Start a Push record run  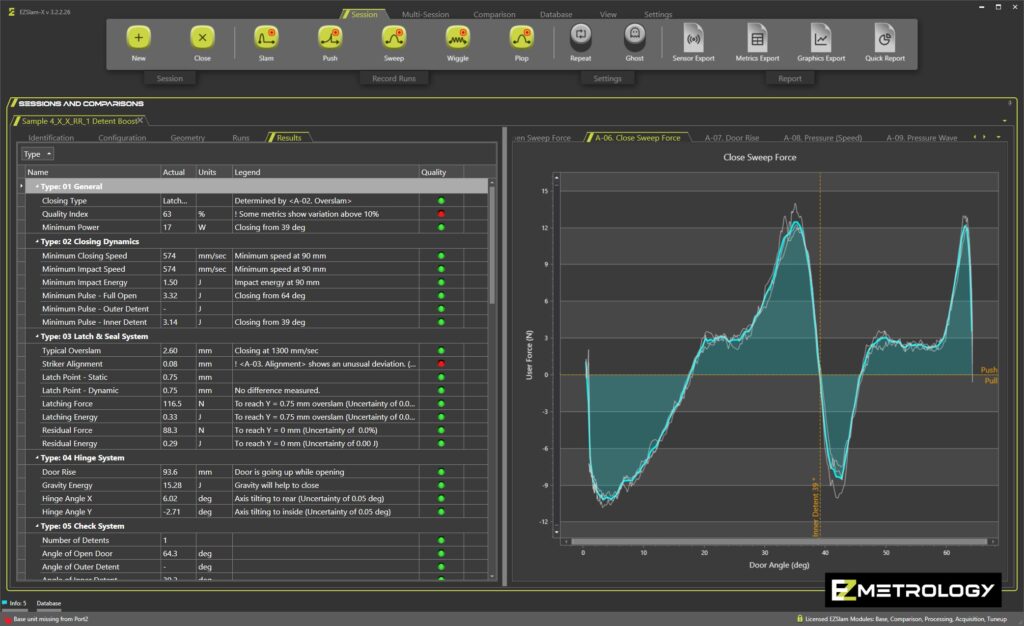[x=330, y=38]
